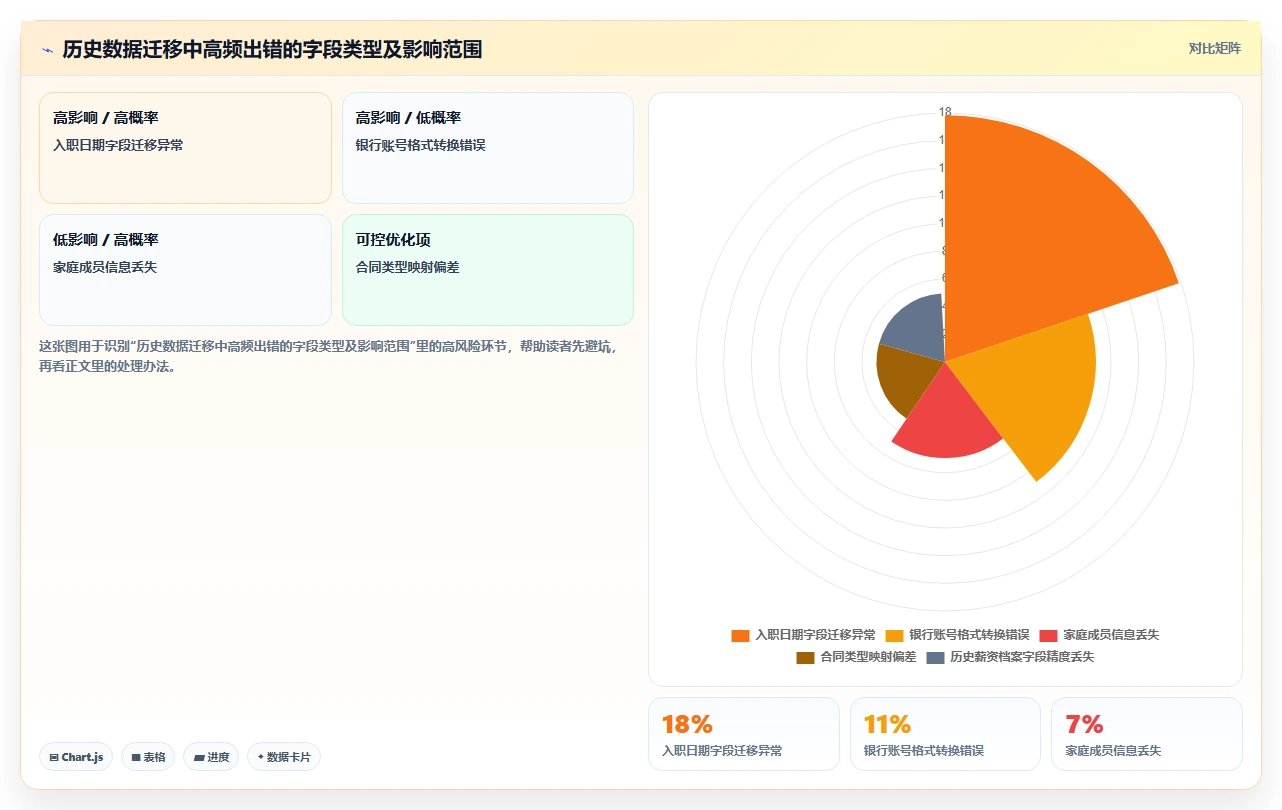Toggle legend item 入职日期字段迁移异常

(803, 635)
